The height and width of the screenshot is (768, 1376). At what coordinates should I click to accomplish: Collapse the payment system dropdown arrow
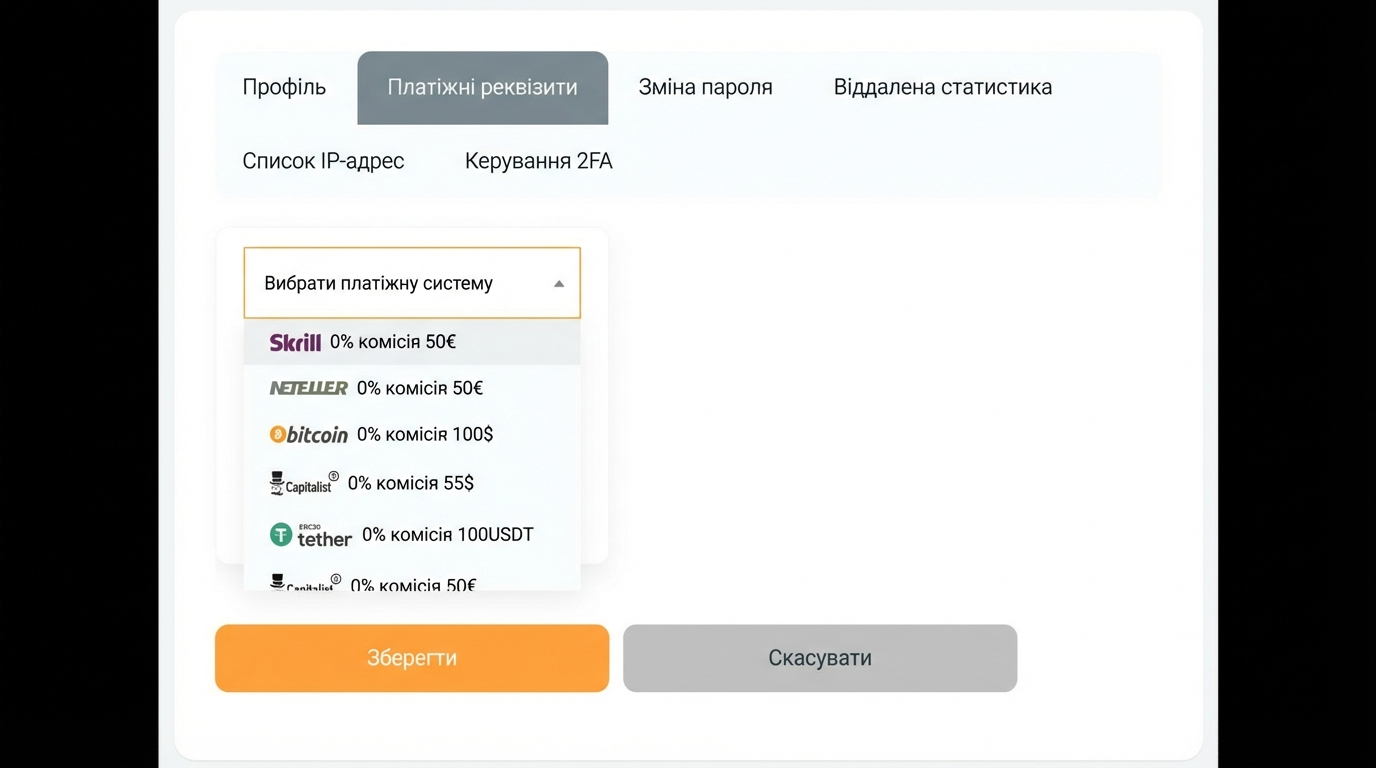coord(559,283)
